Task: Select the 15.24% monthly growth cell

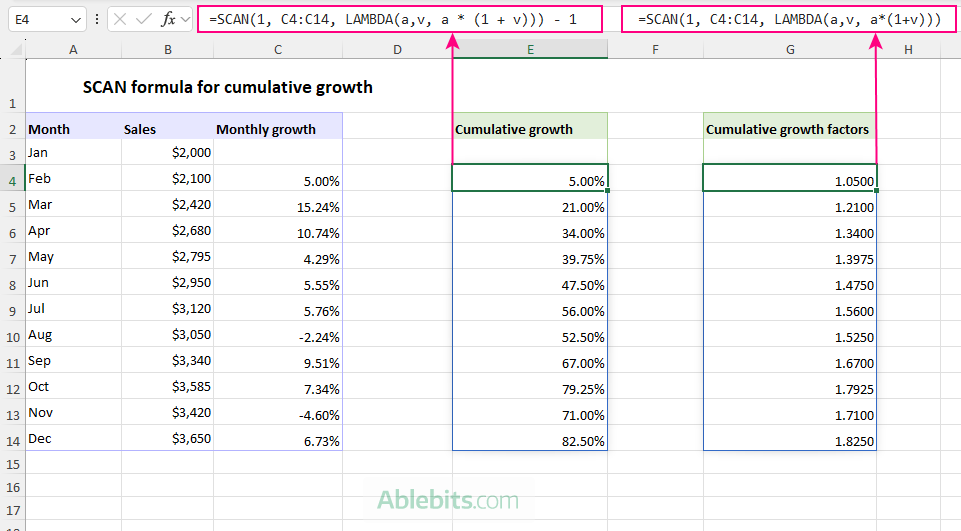Action: pos(278,204)
